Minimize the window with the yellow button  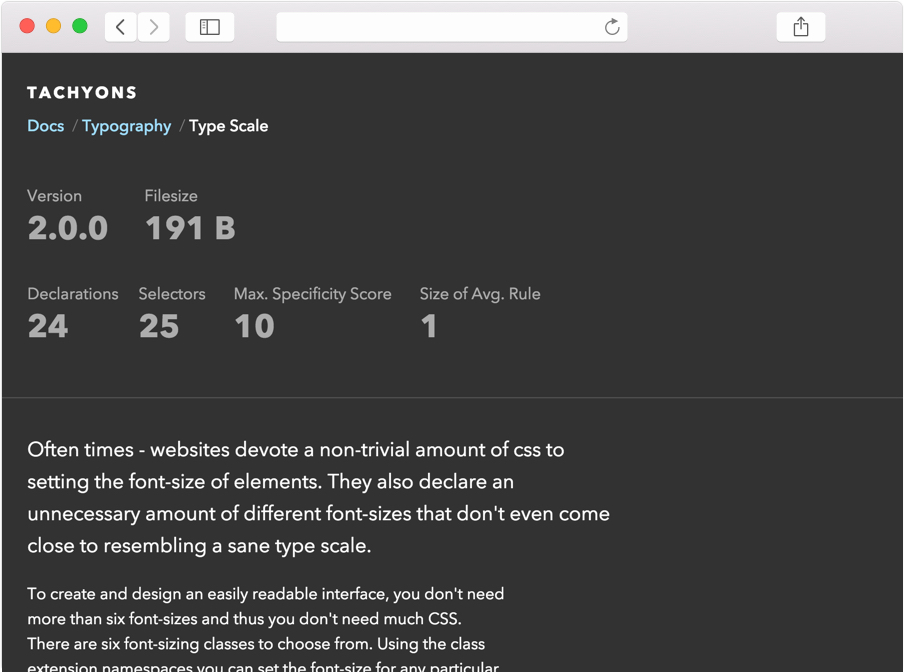54,26
